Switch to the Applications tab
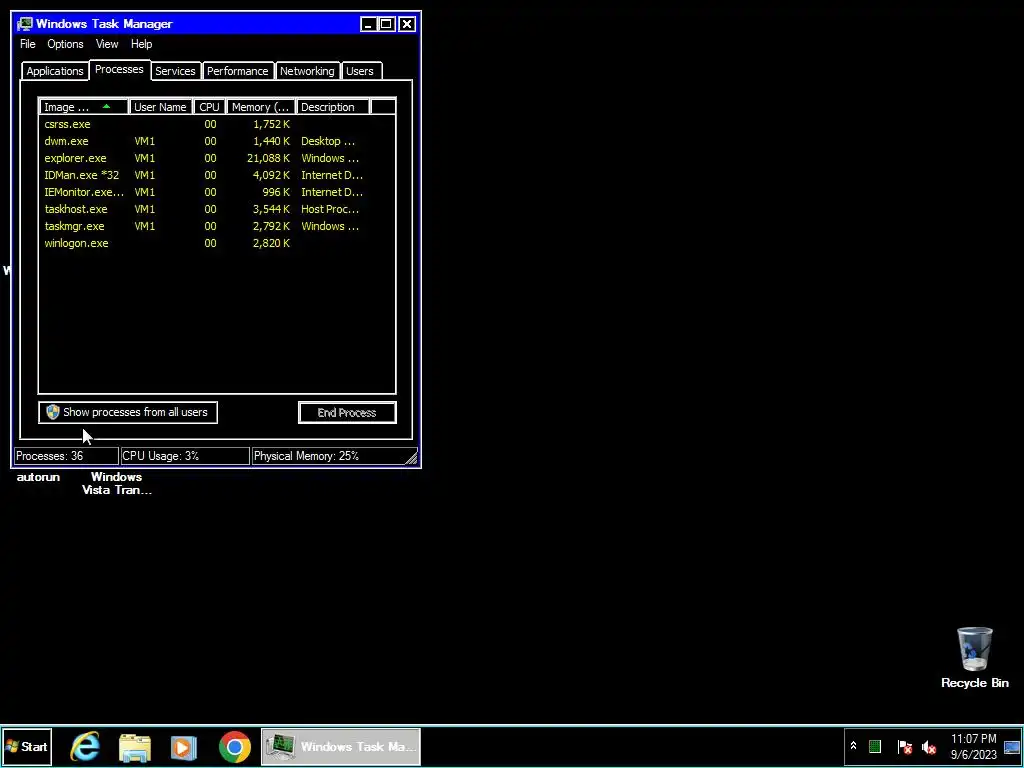The width and height of the screenshot is (1024, 768). pos(55,71)
